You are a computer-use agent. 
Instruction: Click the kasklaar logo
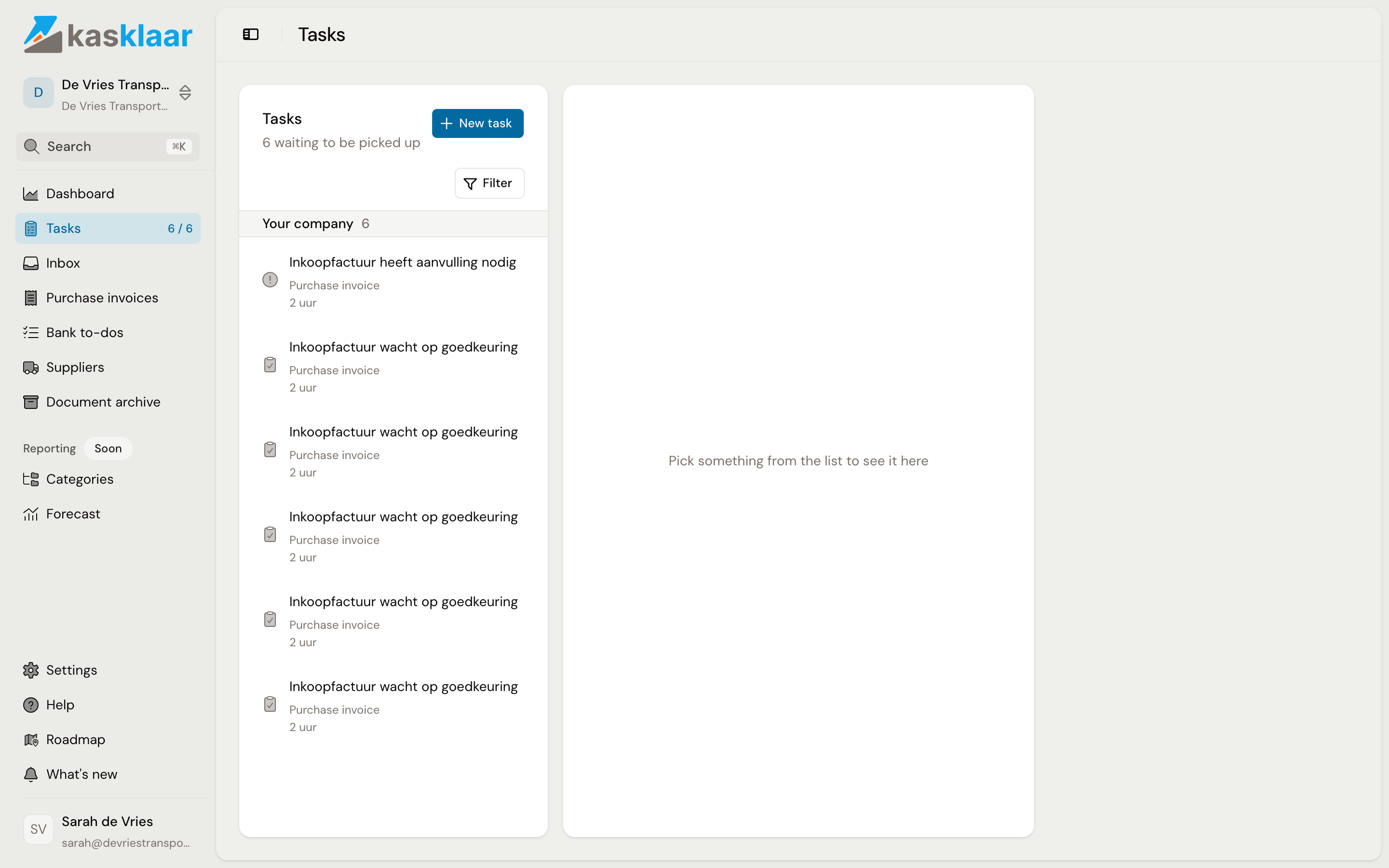coord(108,34)
